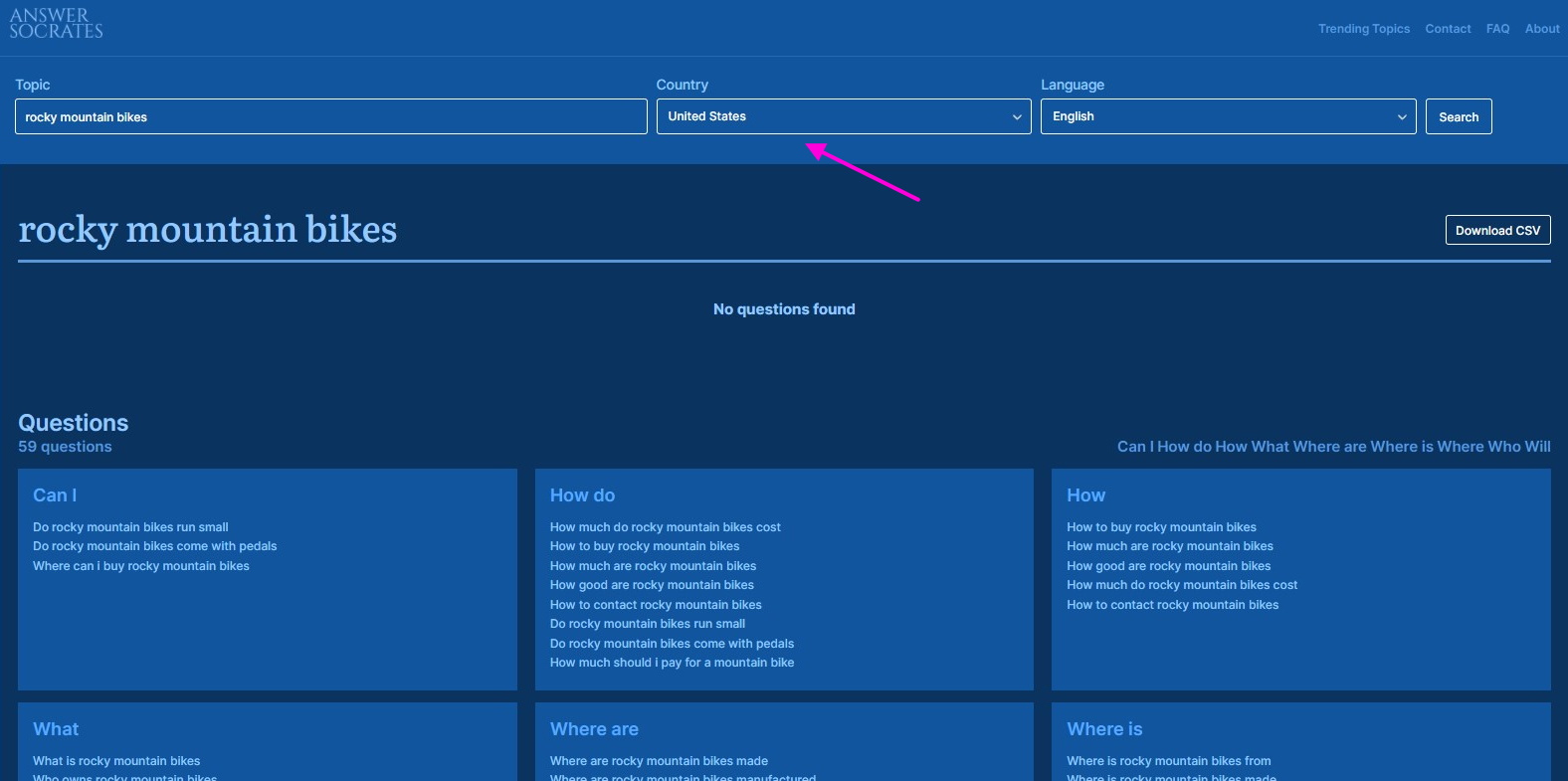Click 'How to buy rocky mountain bikes' in How do card
Image resolution: width=1568 pixels, height=781 pixels.
coord(645,546)
